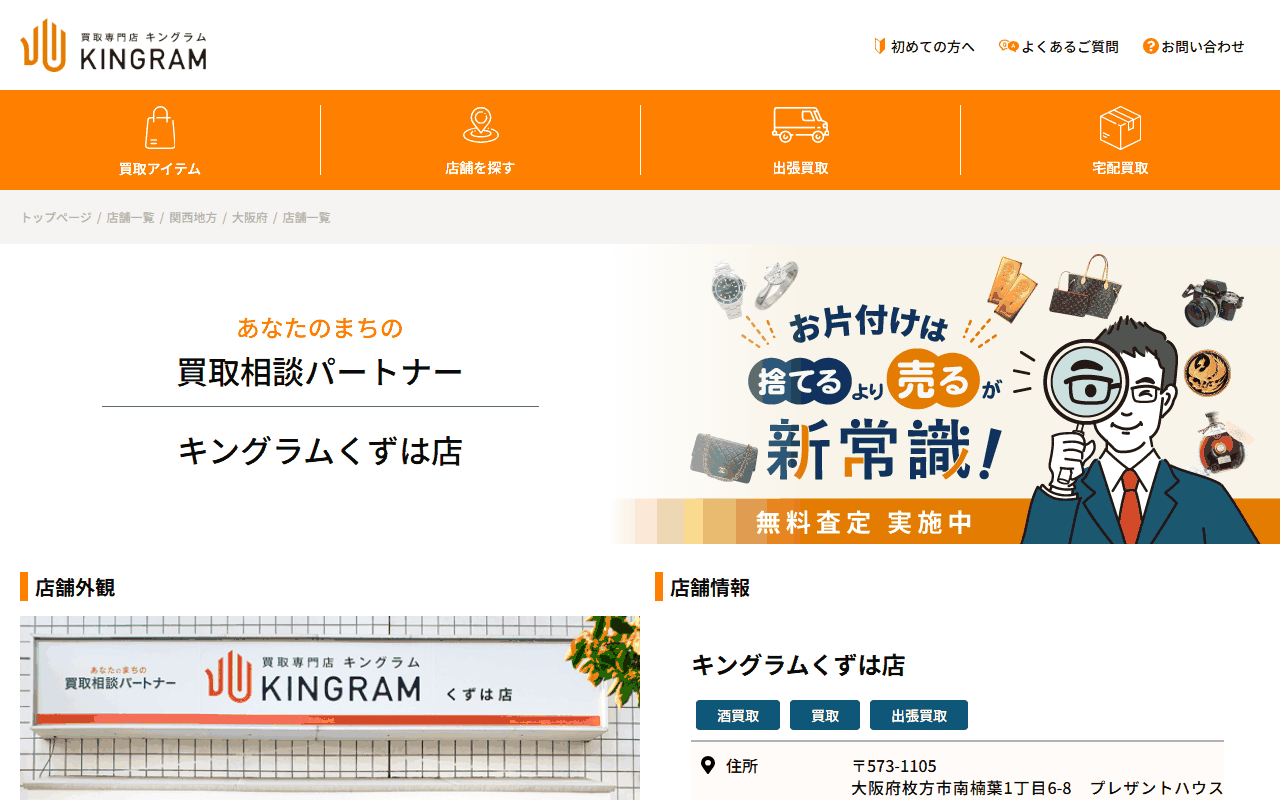Click the キングラムくずは店 name in 店舗情報

coord(798,665)
